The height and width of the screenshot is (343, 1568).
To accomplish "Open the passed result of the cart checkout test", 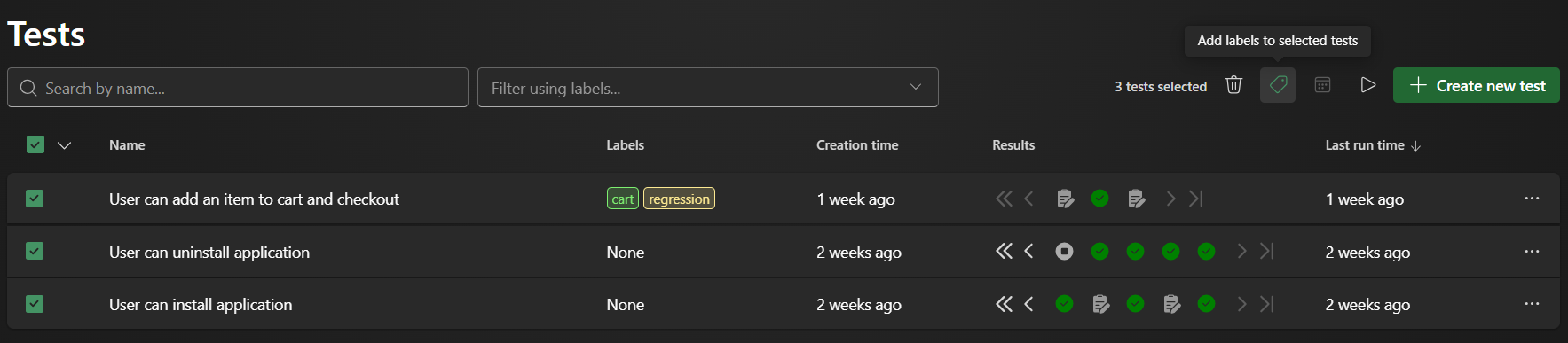I will pos(1099,199).
